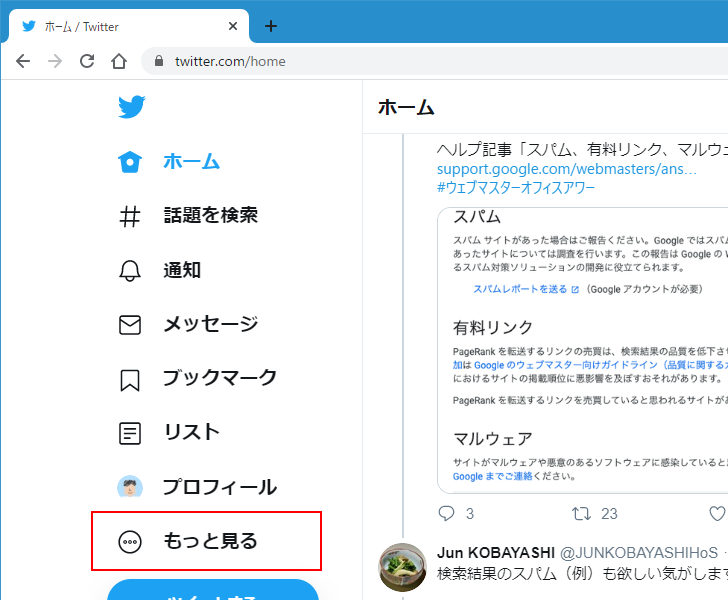Focus the twitter.com/home address bar
This screenshot has width=728, height=600.
pyautogui.click(x=436, y=61)
